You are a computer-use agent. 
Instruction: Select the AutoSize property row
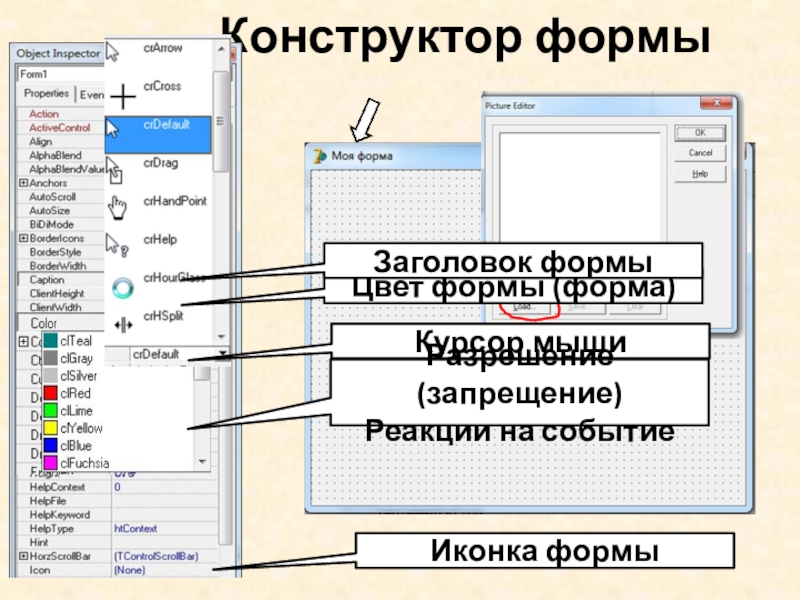[x=61, y=210]
